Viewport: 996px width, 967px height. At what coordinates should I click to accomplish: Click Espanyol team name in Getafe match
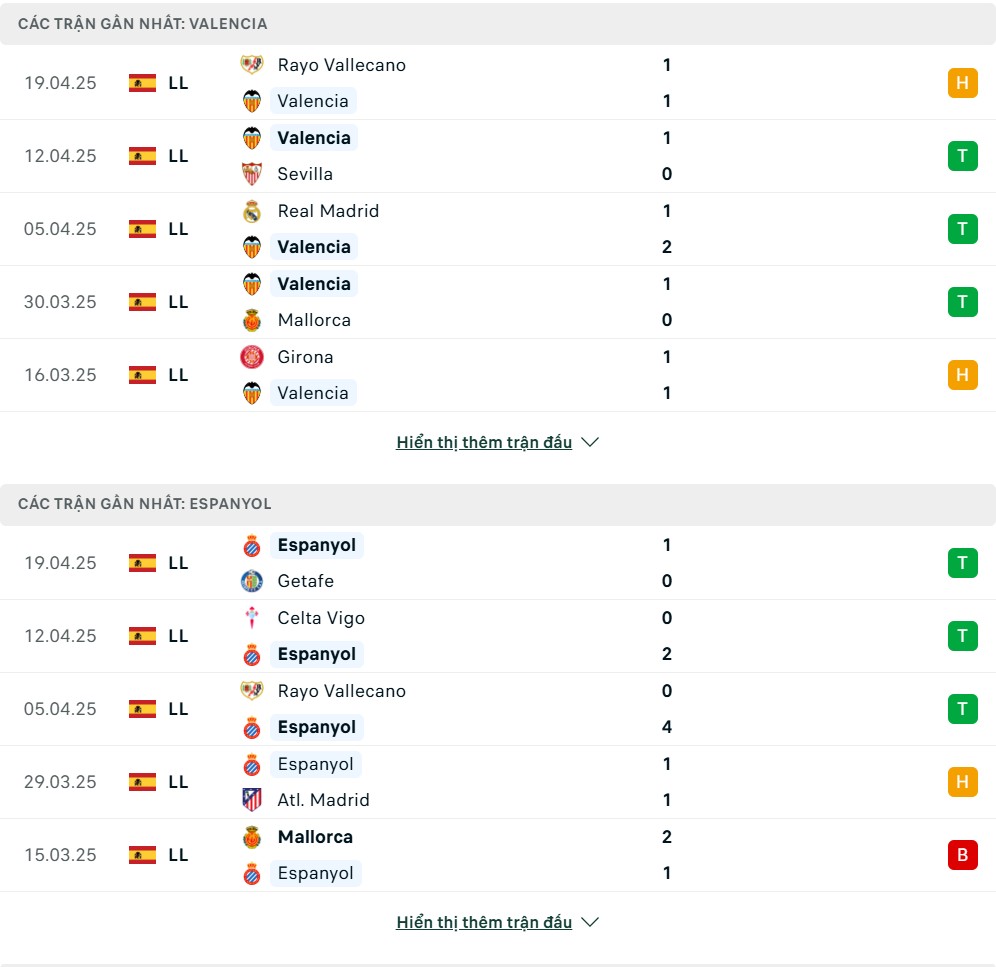click(316, 545)
